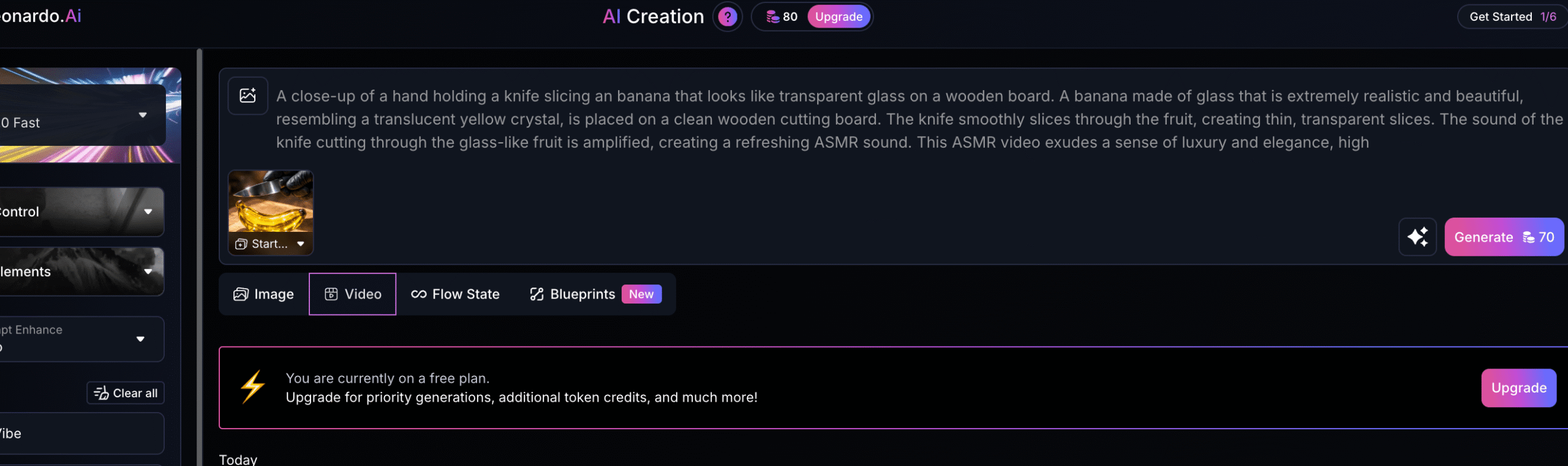
Task: Select the Video tab
Action: coord(353,294)
